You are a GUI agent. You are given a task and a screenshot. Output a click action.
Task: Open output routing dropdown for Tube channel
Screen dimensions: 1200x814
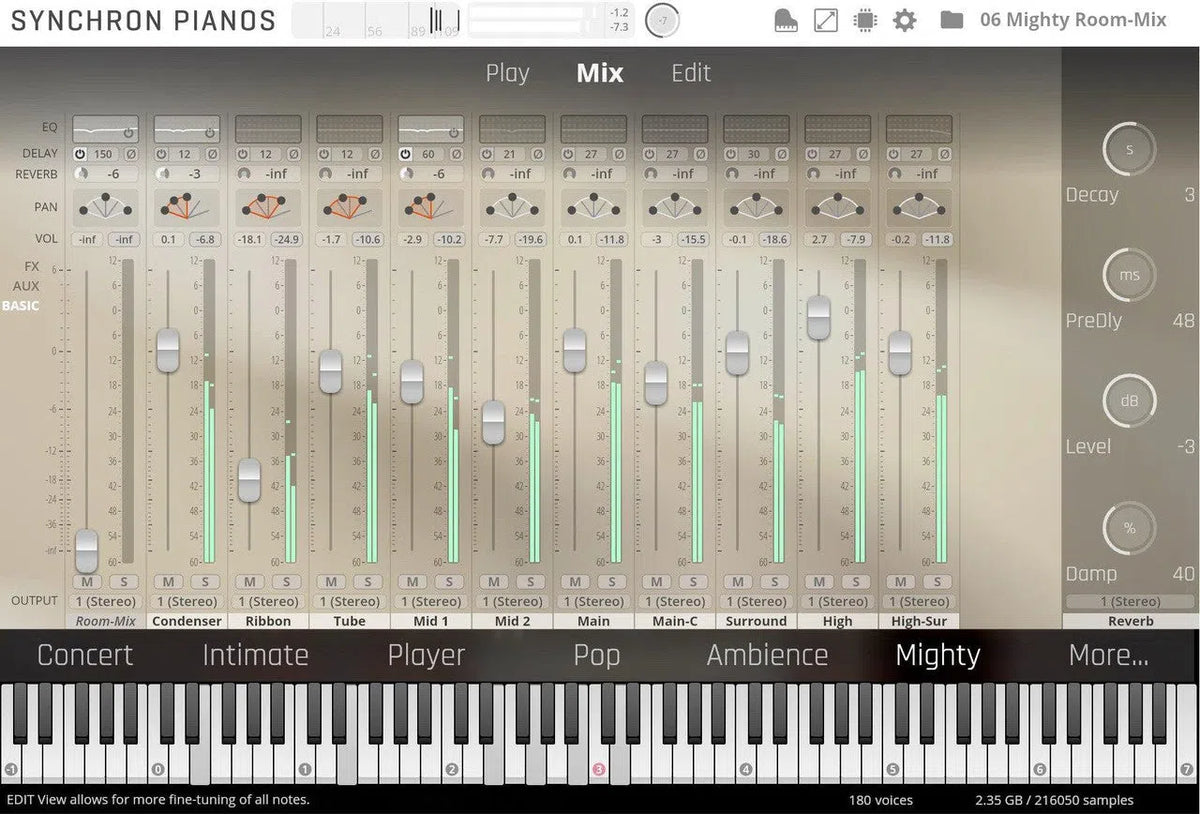click(x=349, y=602)
